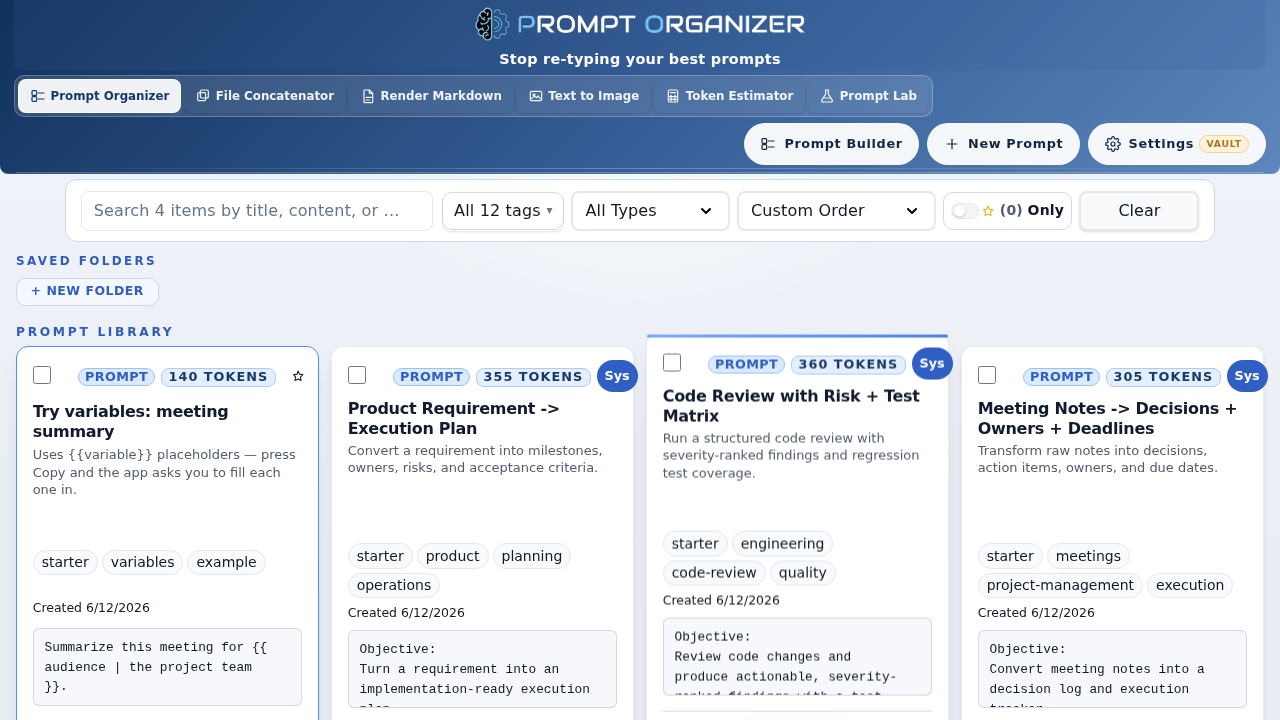Image resolution: width=1280 pixels, height=720 pixels.
Task: Open the All 12 tags dropdown
Action: click(503, 211)
